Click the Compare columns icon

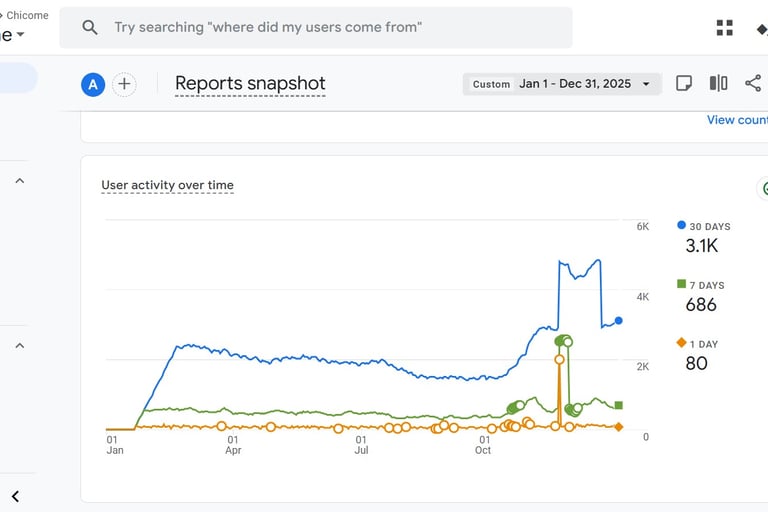click(x=718, y=84)
